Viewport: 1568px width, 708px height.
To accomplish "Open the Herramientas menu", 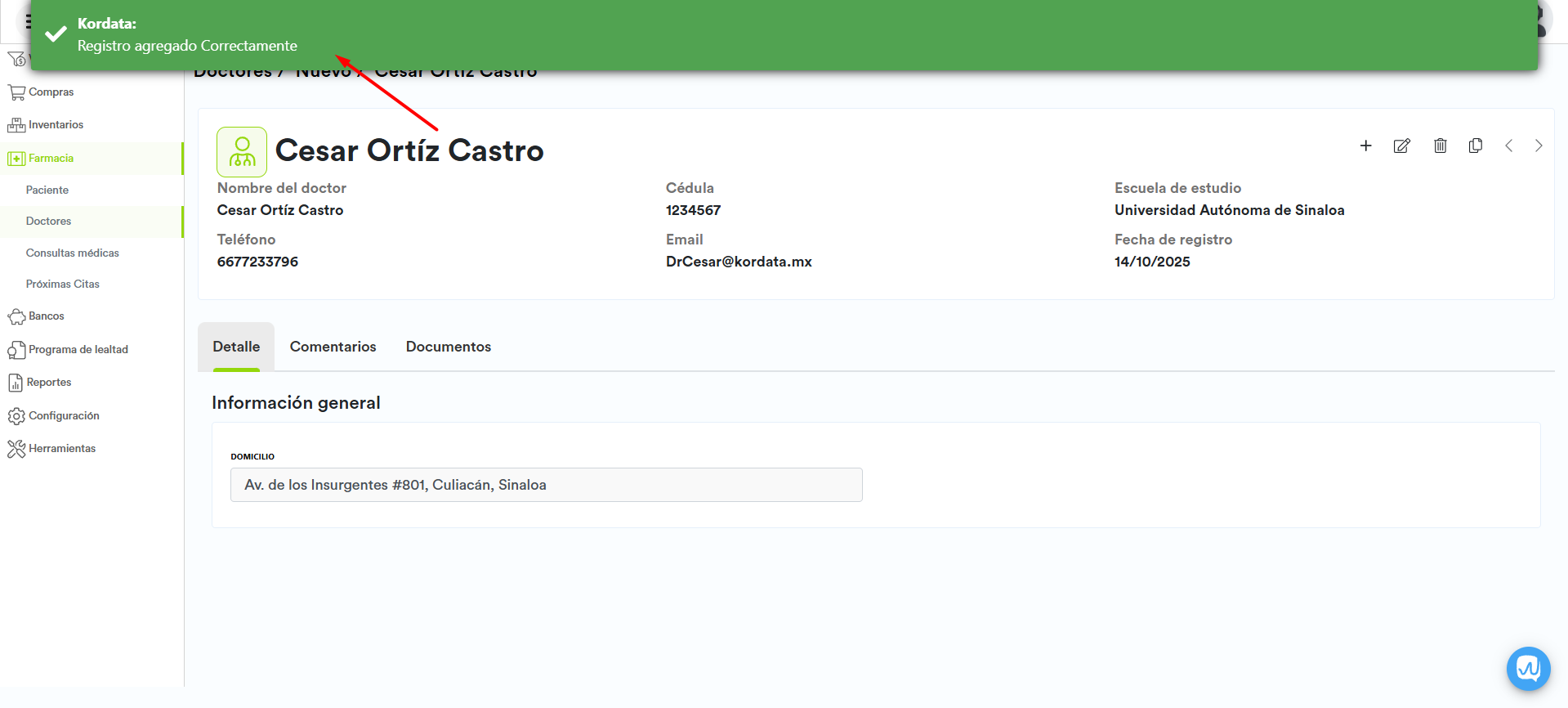I will [62, 449].
